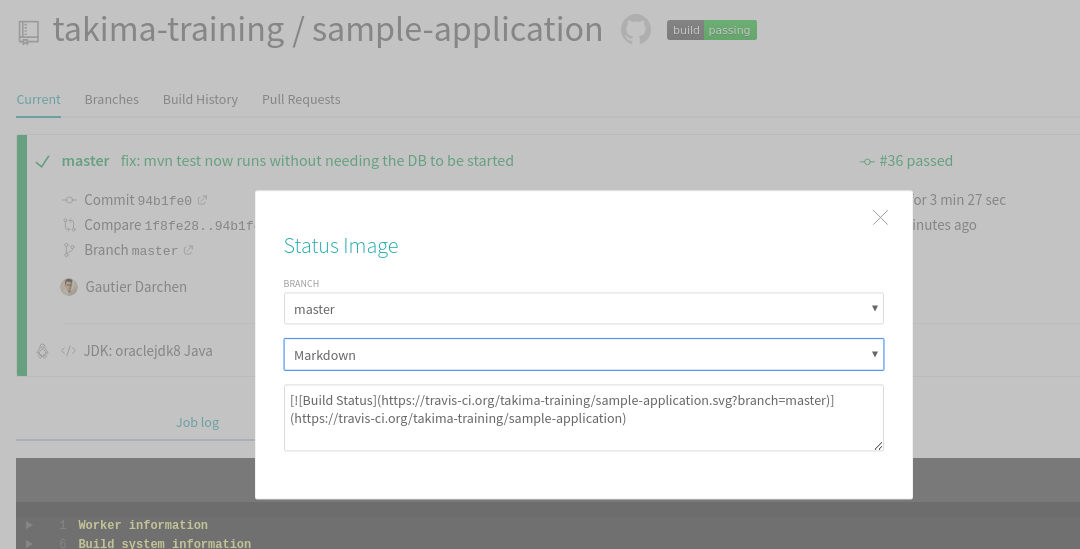This screenshot has width=1080, height=549.
Task: Click the green checkmark build status icon
Action: click(43, 161)
